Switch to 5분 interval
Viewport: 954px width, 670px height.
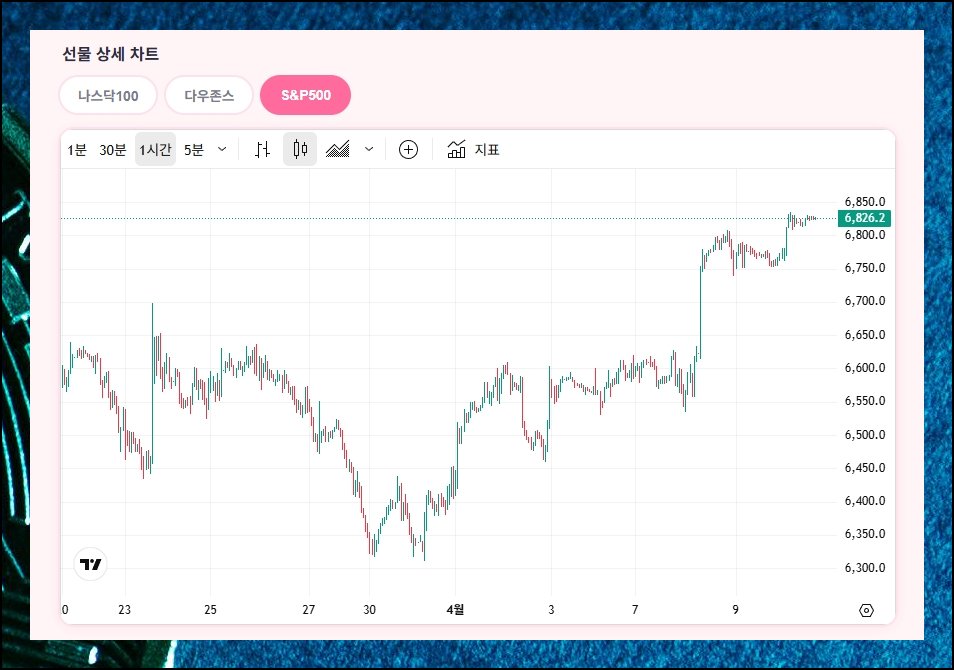point(193,150)
